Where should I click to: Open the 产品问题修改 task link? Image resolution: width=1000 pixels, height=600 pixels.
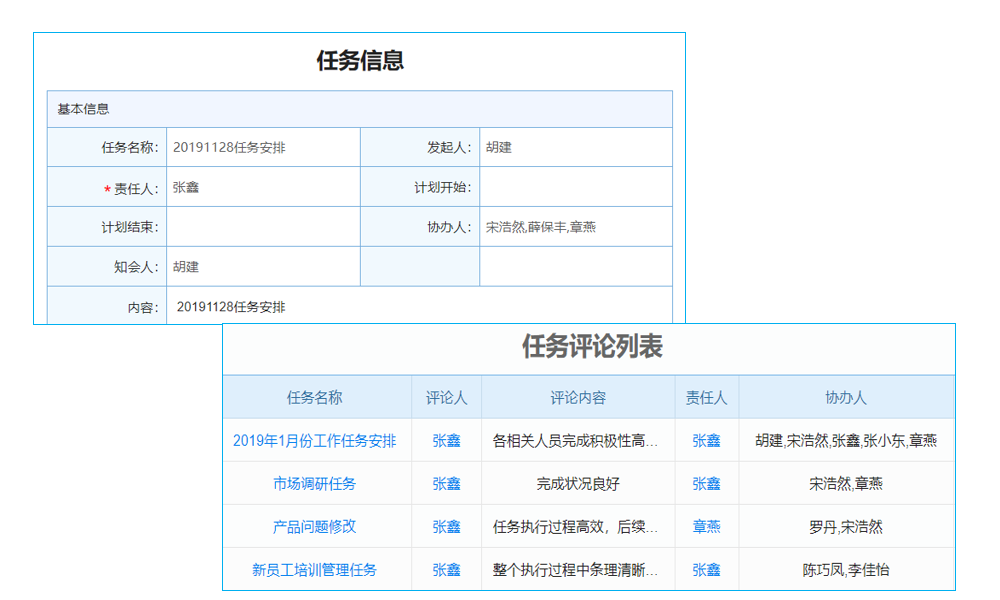click(x=318, y=526)
